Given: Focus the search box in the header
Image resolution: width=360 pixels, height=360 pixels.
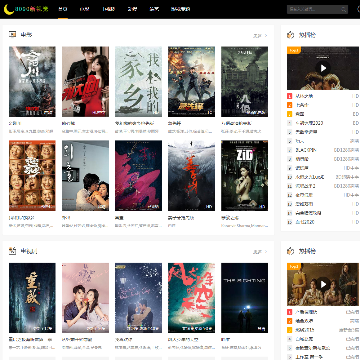Looking at the screenshot, I should pos(317,9).
